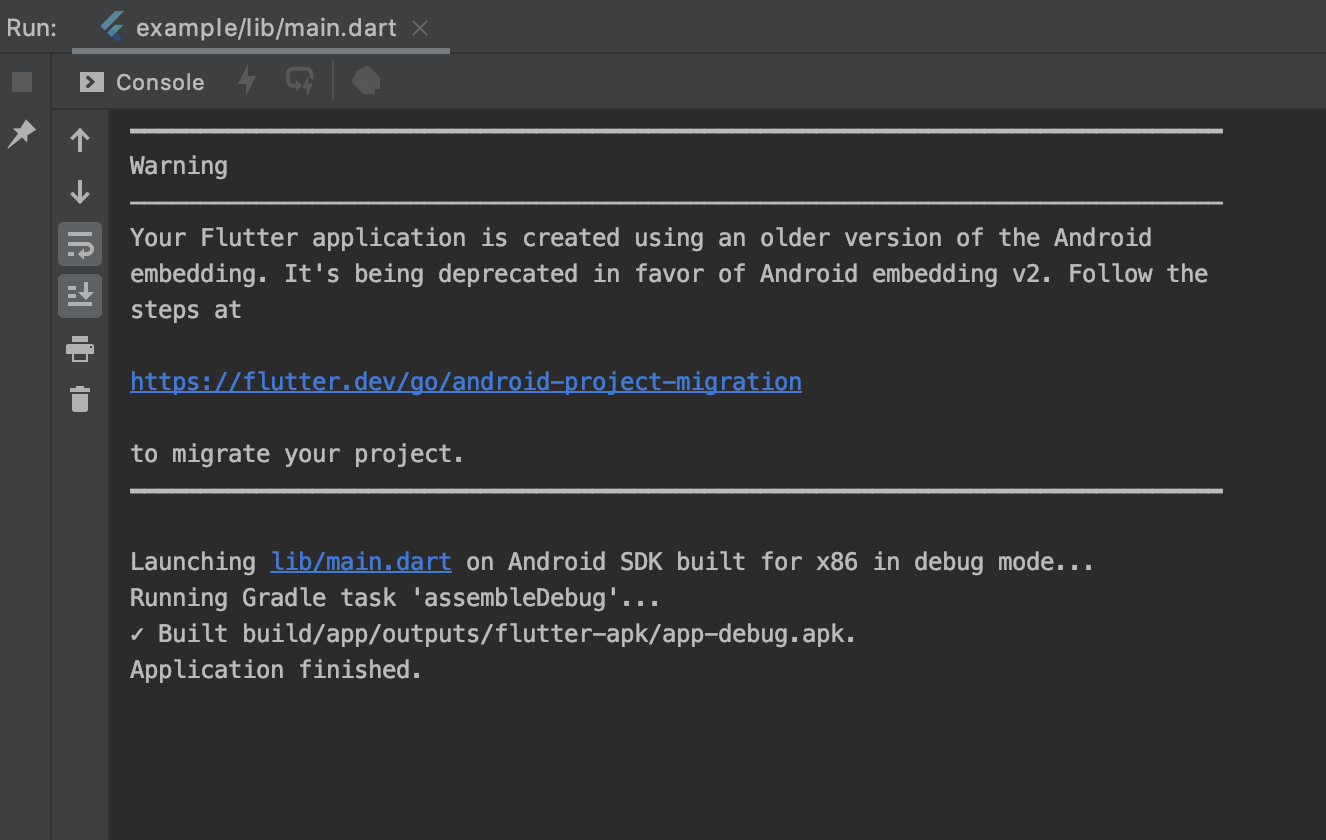Jump up the stack trace with the up arrow
This screenshot has width=1326, height=840.
click(x=80, y=140)
